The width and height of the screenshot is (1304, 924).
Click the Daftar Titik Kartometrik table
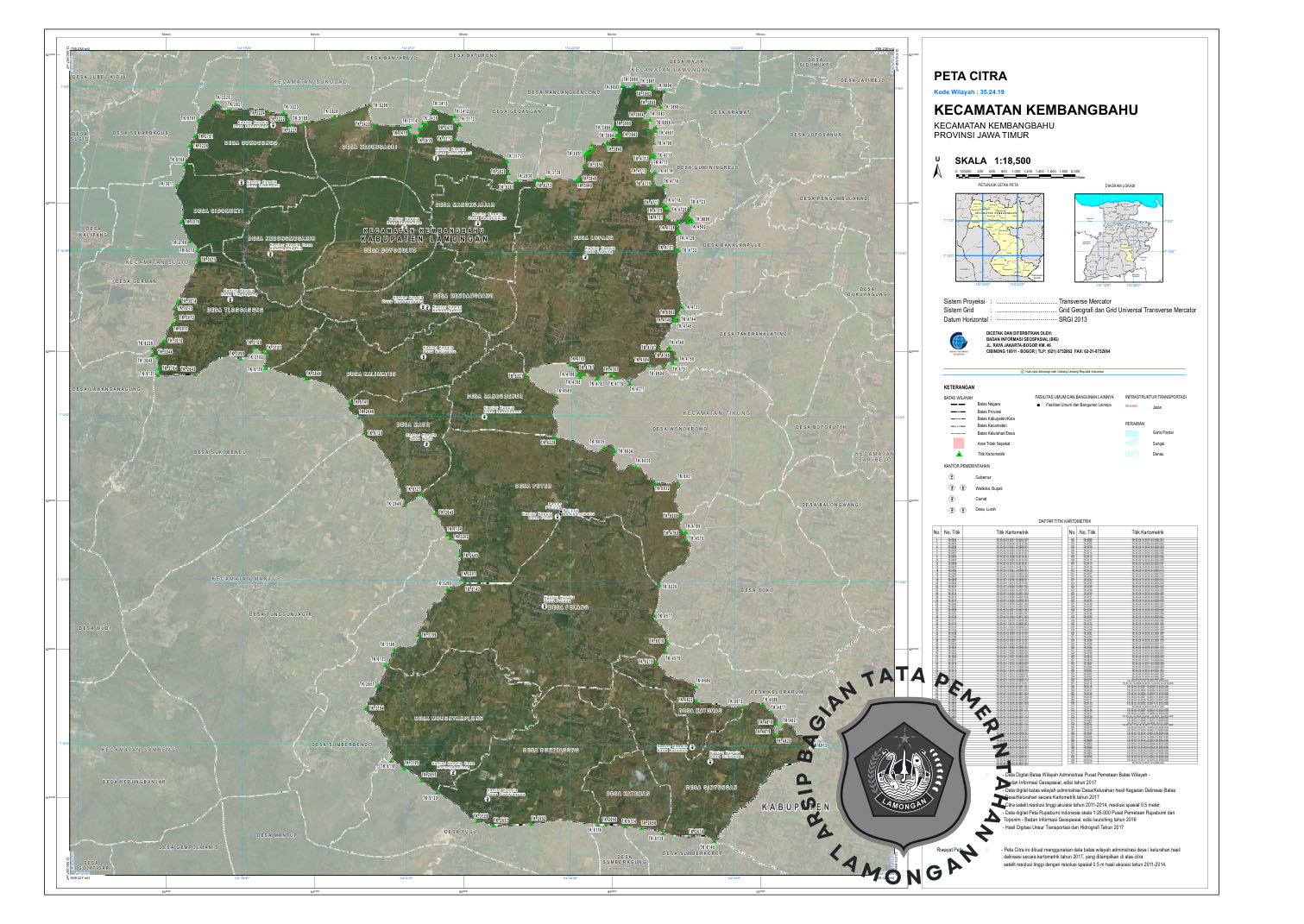click(1064, 647)
